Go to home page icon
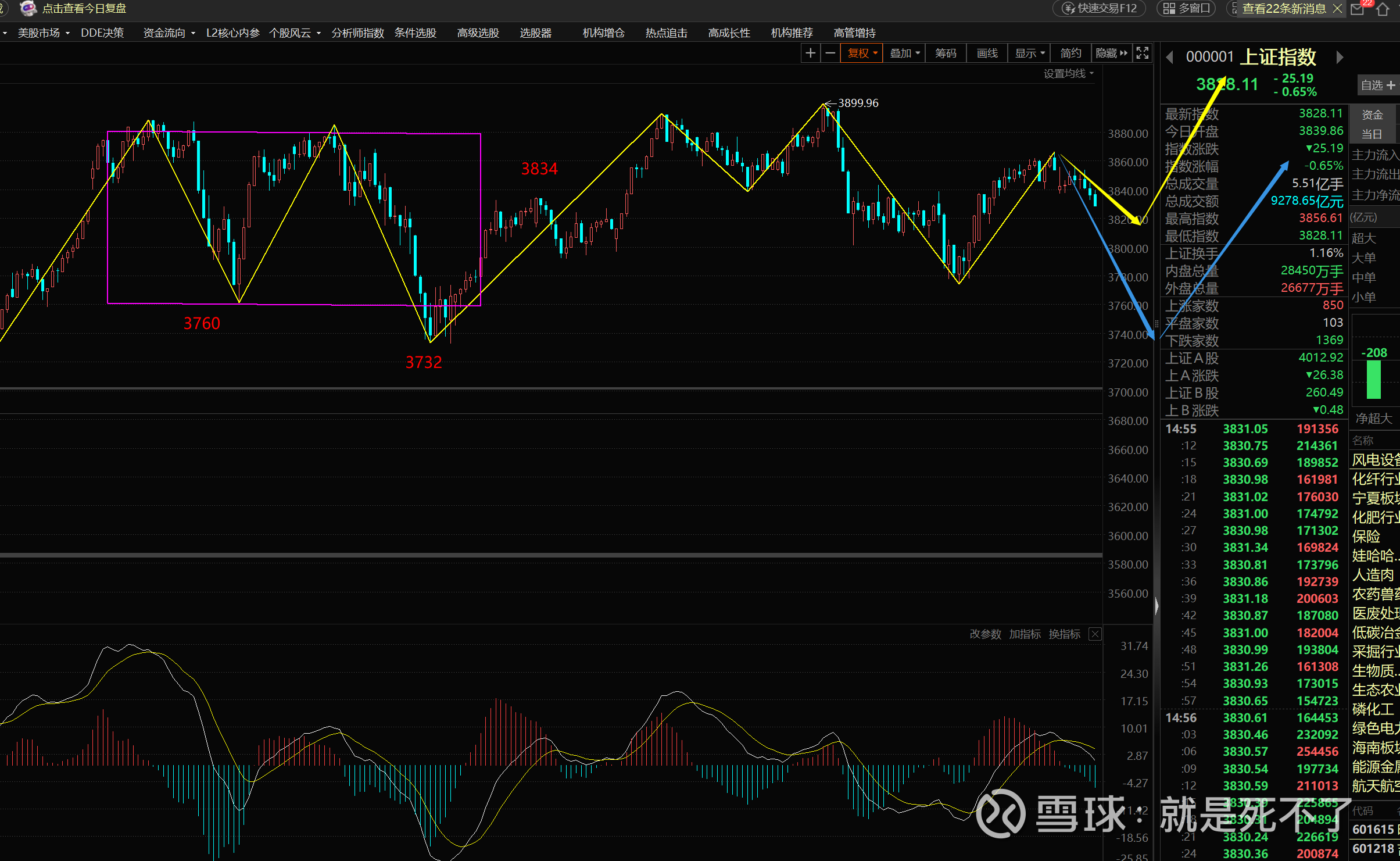Screen dimensions: 1400x861 (x=1383, y=9)
